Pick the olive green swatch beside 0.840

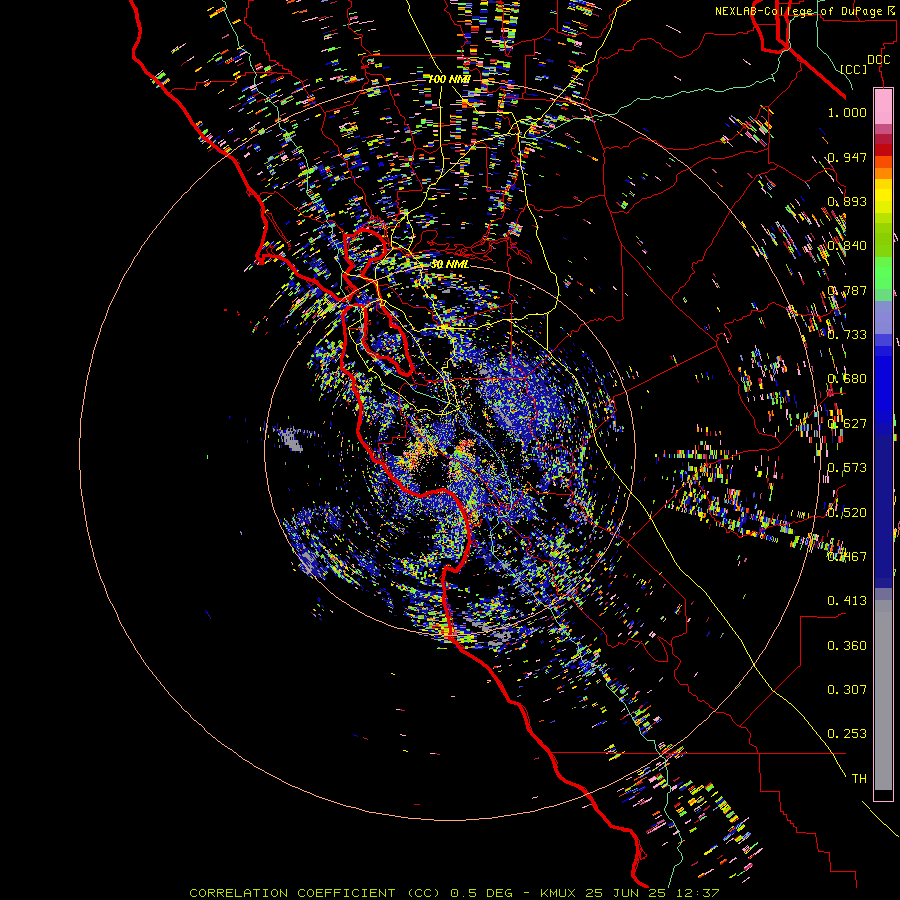[x=883, y=240]
